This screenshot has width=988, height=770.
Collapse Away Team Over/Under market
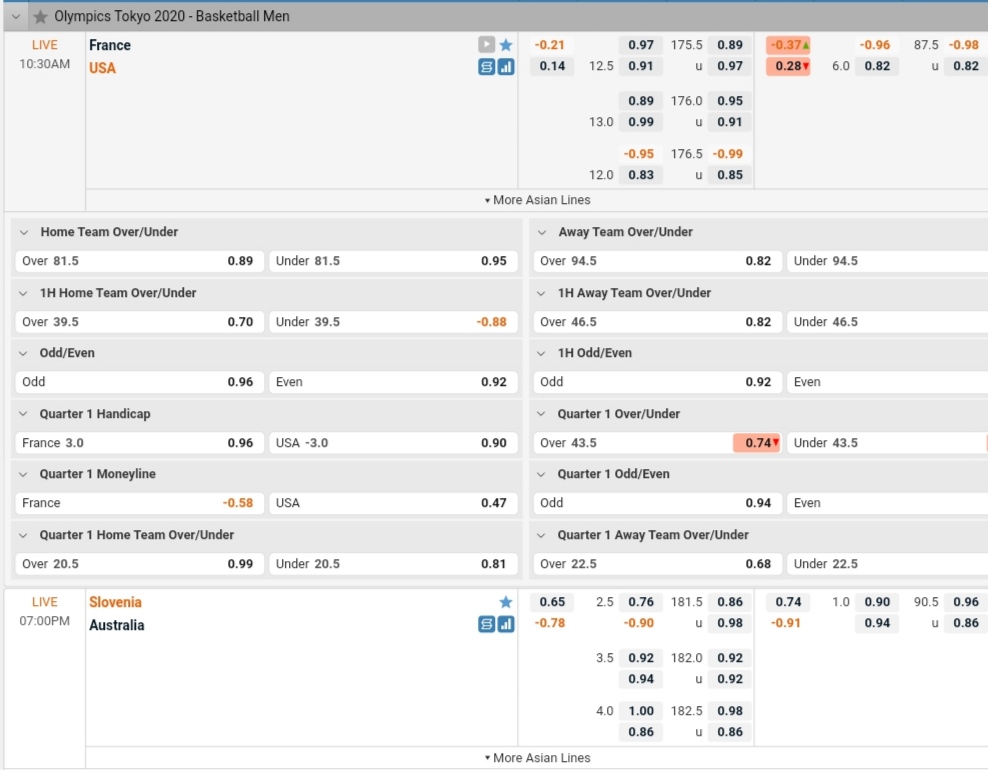[x=542, y=233]
